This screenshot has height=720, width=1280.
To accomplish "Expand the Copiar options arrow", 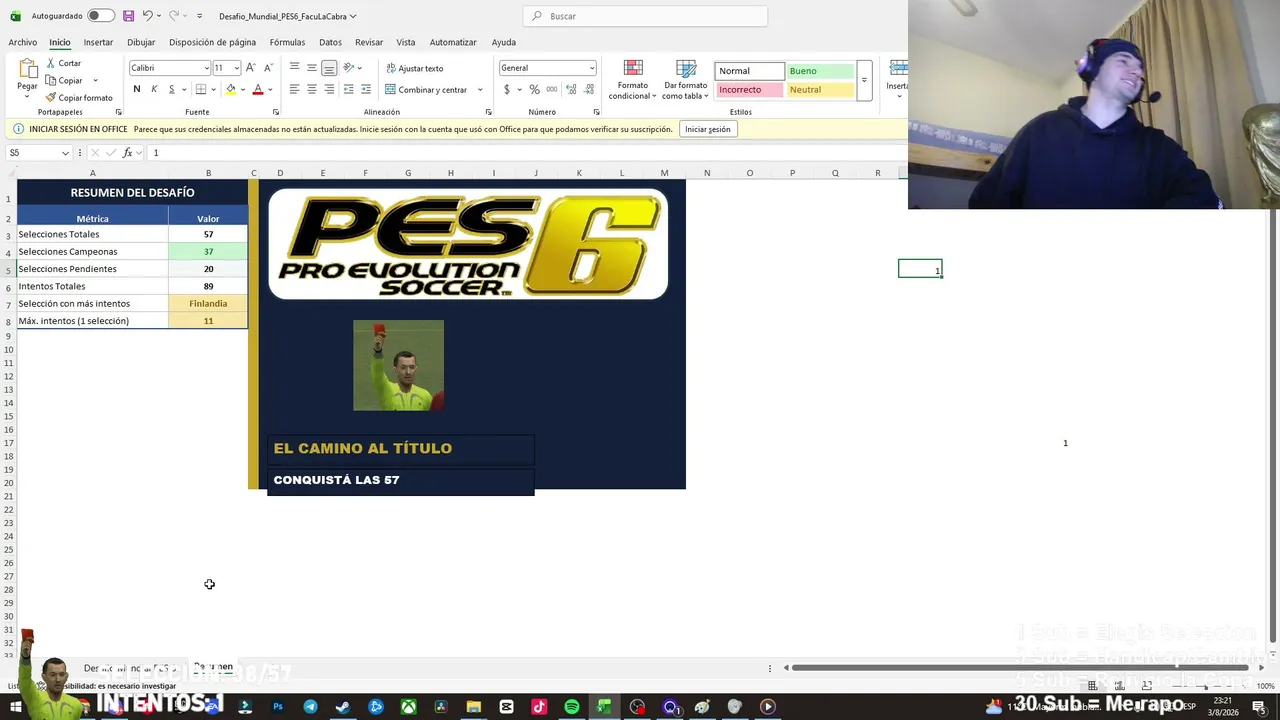I will (95, 80).
